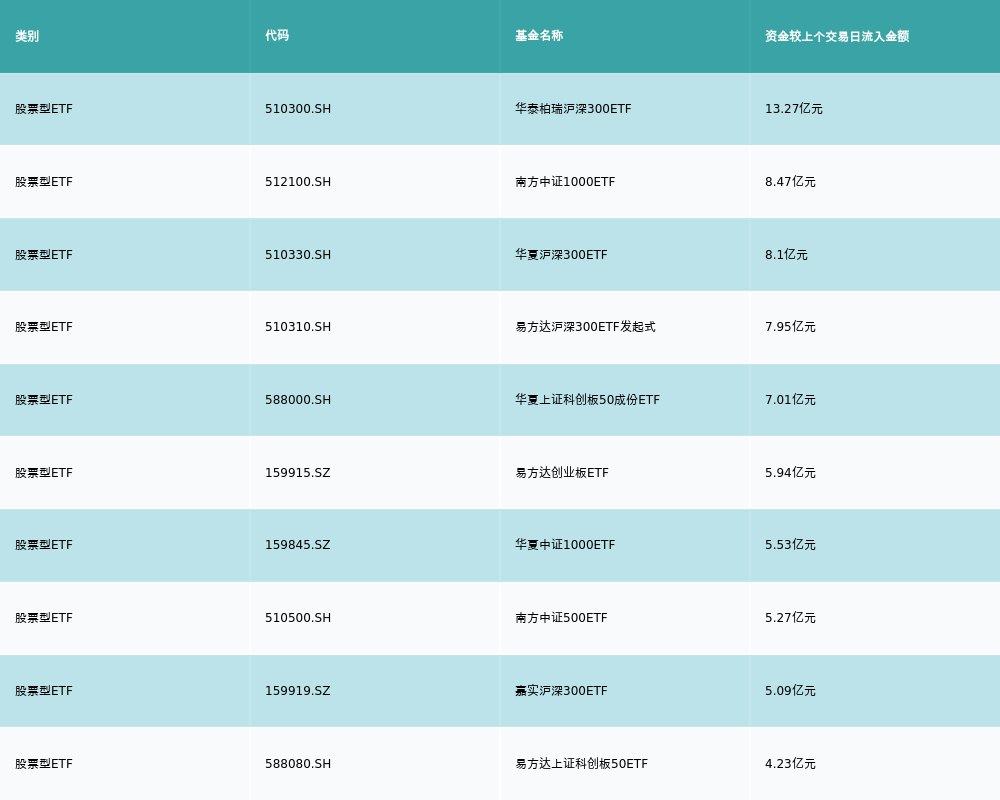Click fund name 南方中证500ETF
1000x800 pixels.
(x=561, y=618)
